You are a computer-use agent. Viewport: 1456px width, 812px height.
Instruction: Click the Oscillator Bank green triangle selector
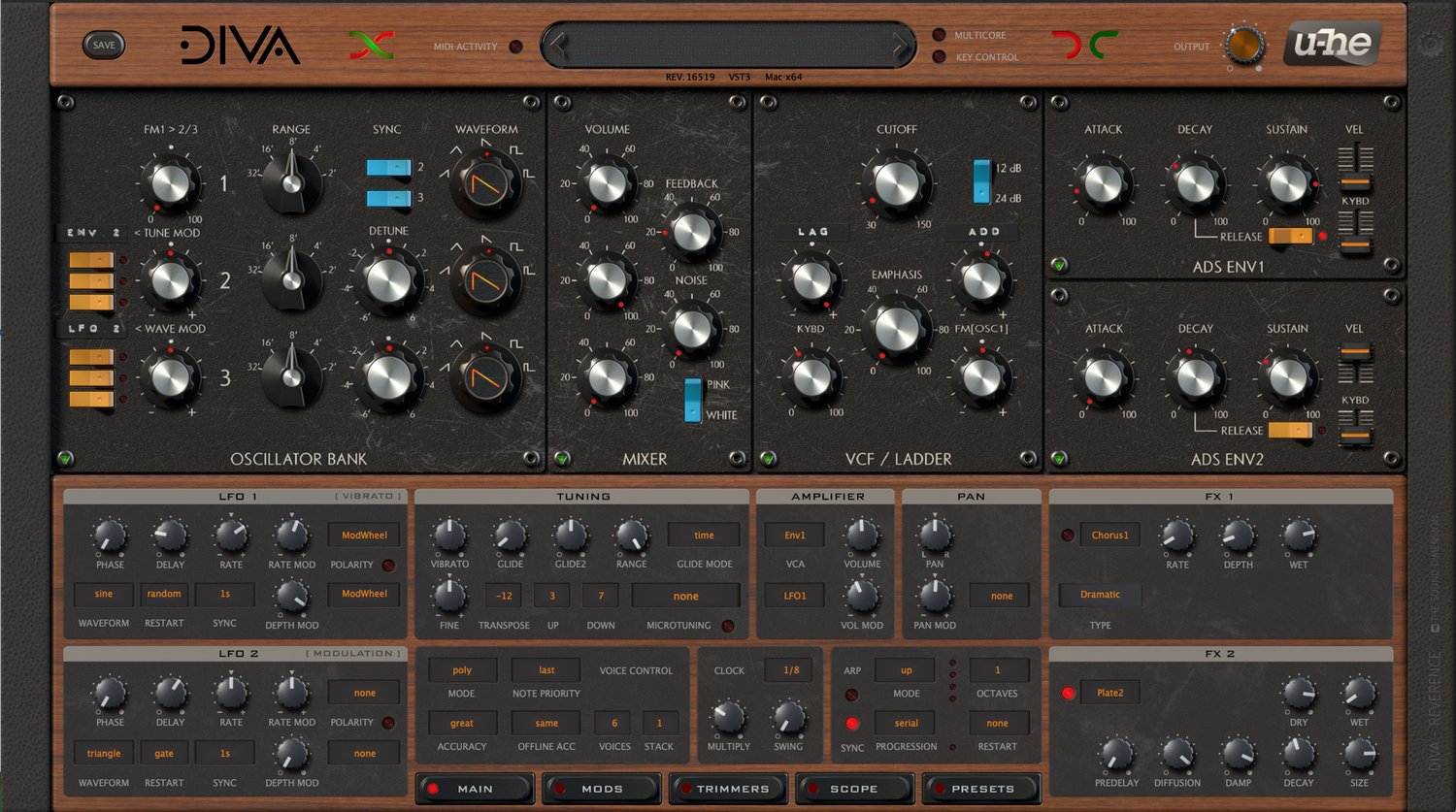[65, 459]
